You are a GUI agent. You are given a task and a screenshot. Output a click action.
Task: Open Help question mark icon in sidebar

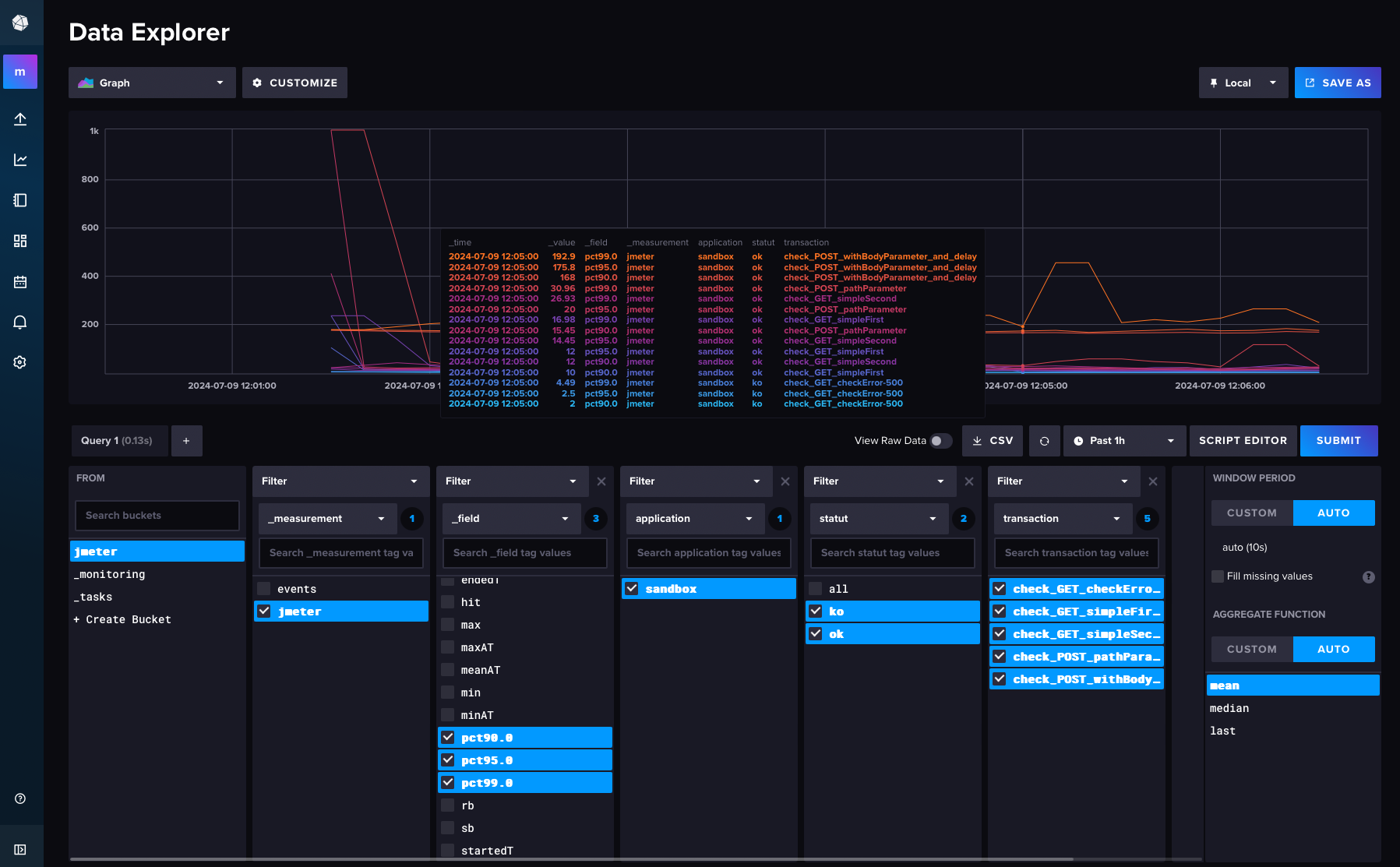coord(20,798)
